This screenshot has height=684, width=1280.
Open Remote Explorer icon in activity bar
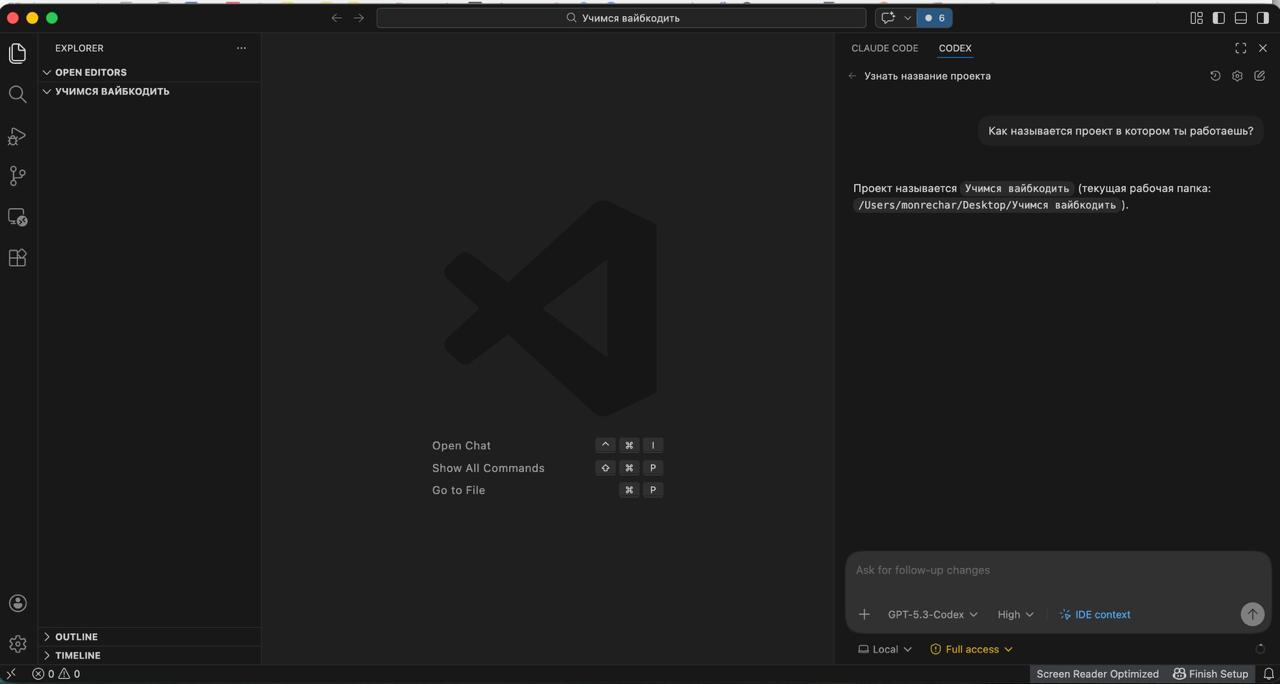[x=17, y=217]
